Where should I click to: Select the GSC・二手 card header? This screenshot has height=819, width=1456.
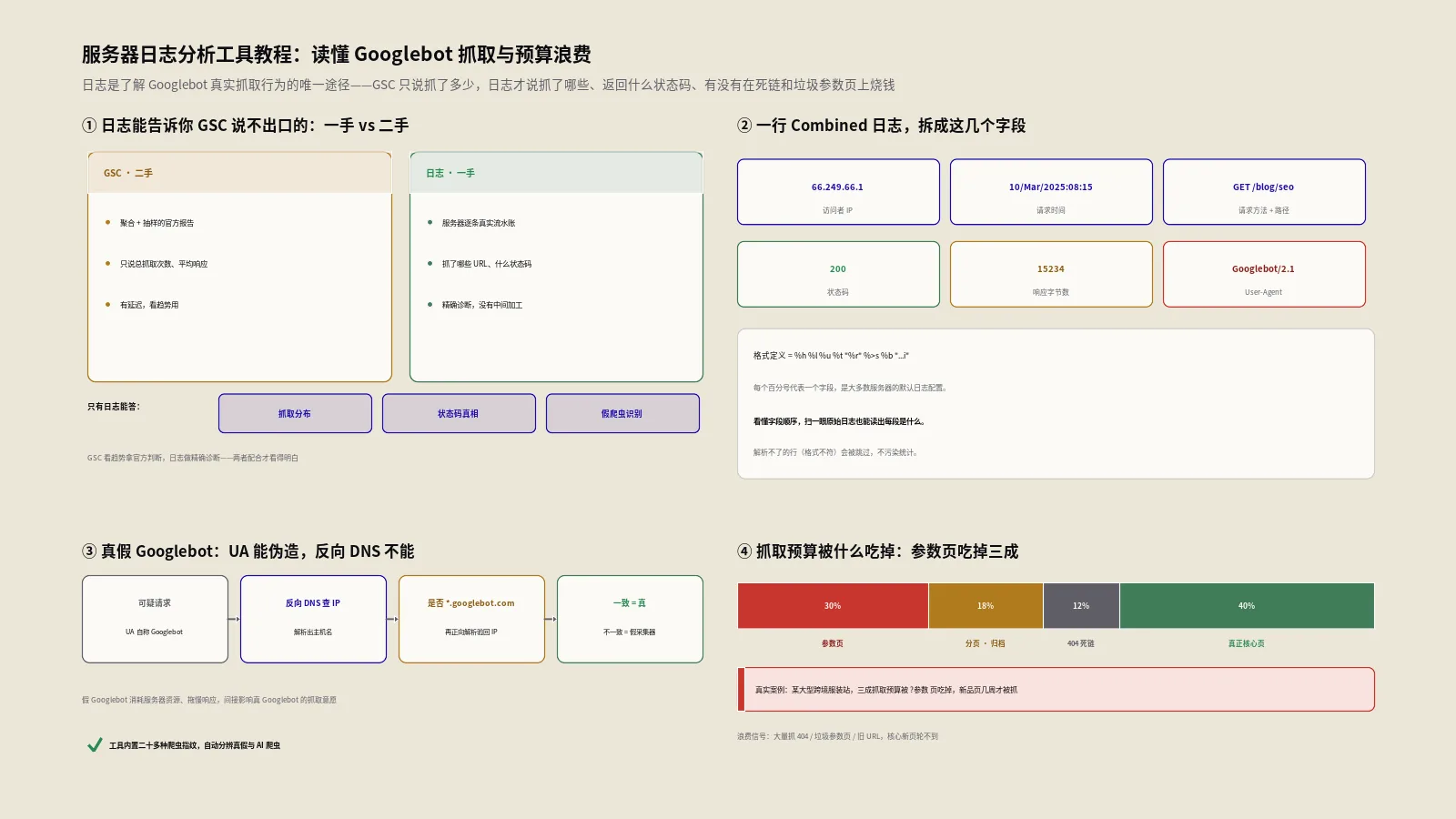[239, 173]
